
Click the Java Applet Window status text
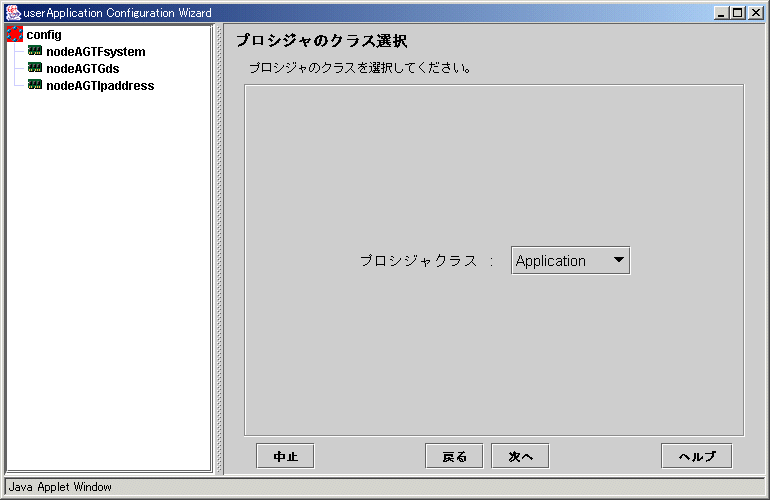[60, 487]
